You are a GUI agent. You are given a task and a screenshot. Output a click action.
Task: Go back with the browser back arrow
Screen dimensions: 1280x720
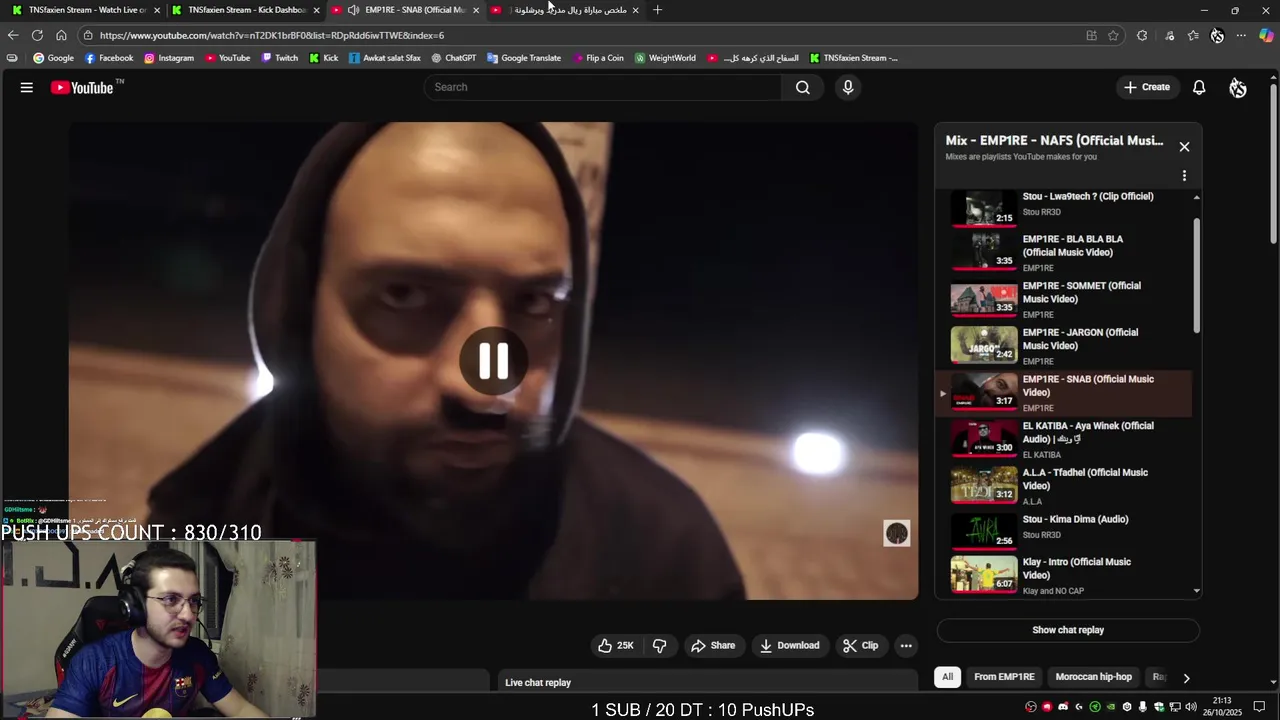pos(12,35)
